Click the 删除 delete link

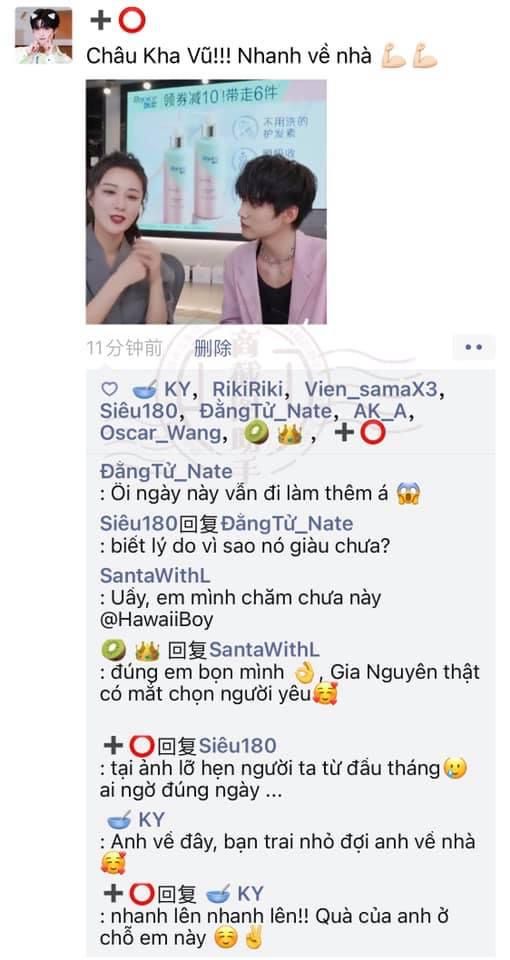coord(212,348)
